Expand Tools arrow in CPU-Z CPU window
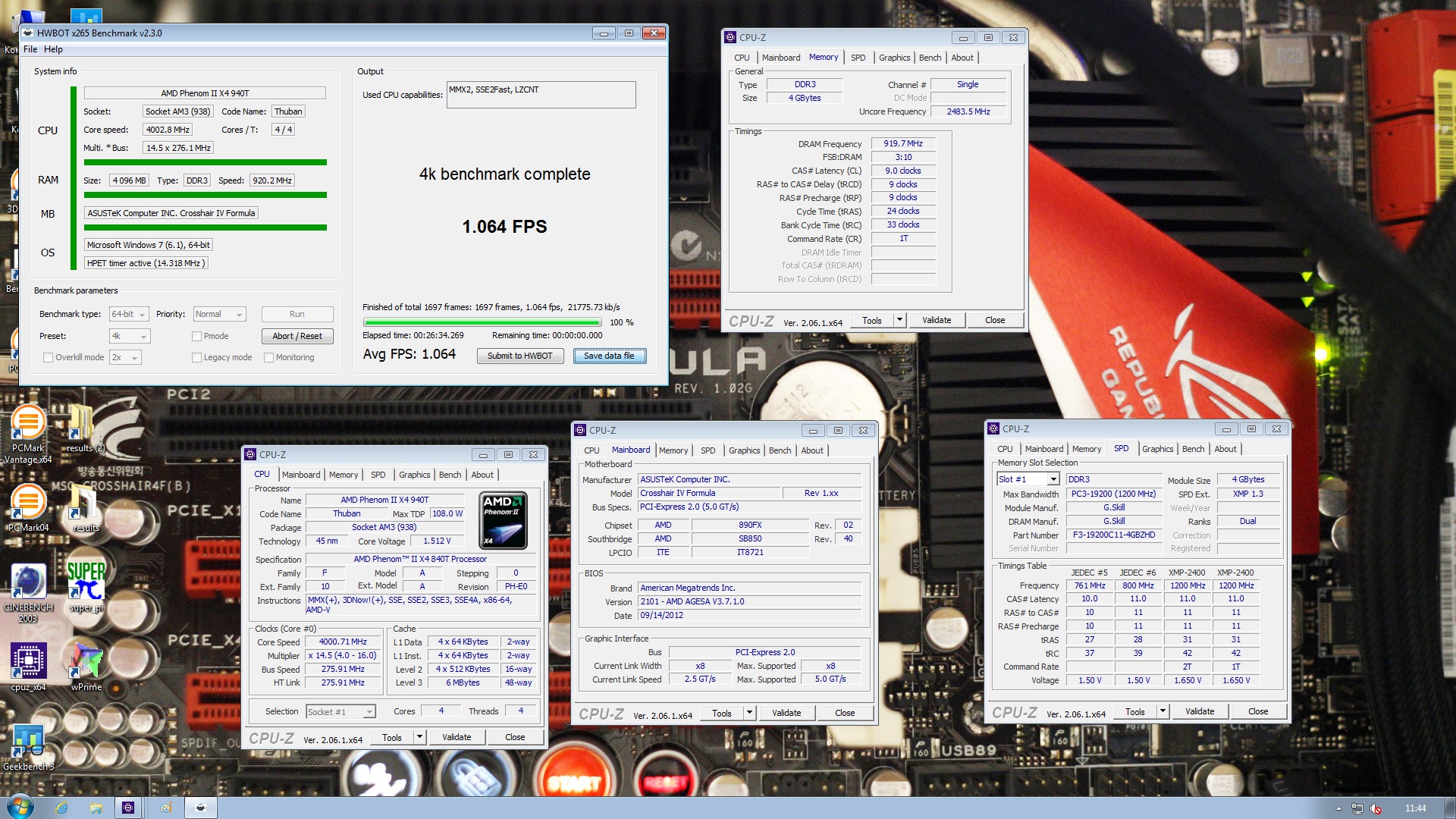 click(x=419, y=737)
